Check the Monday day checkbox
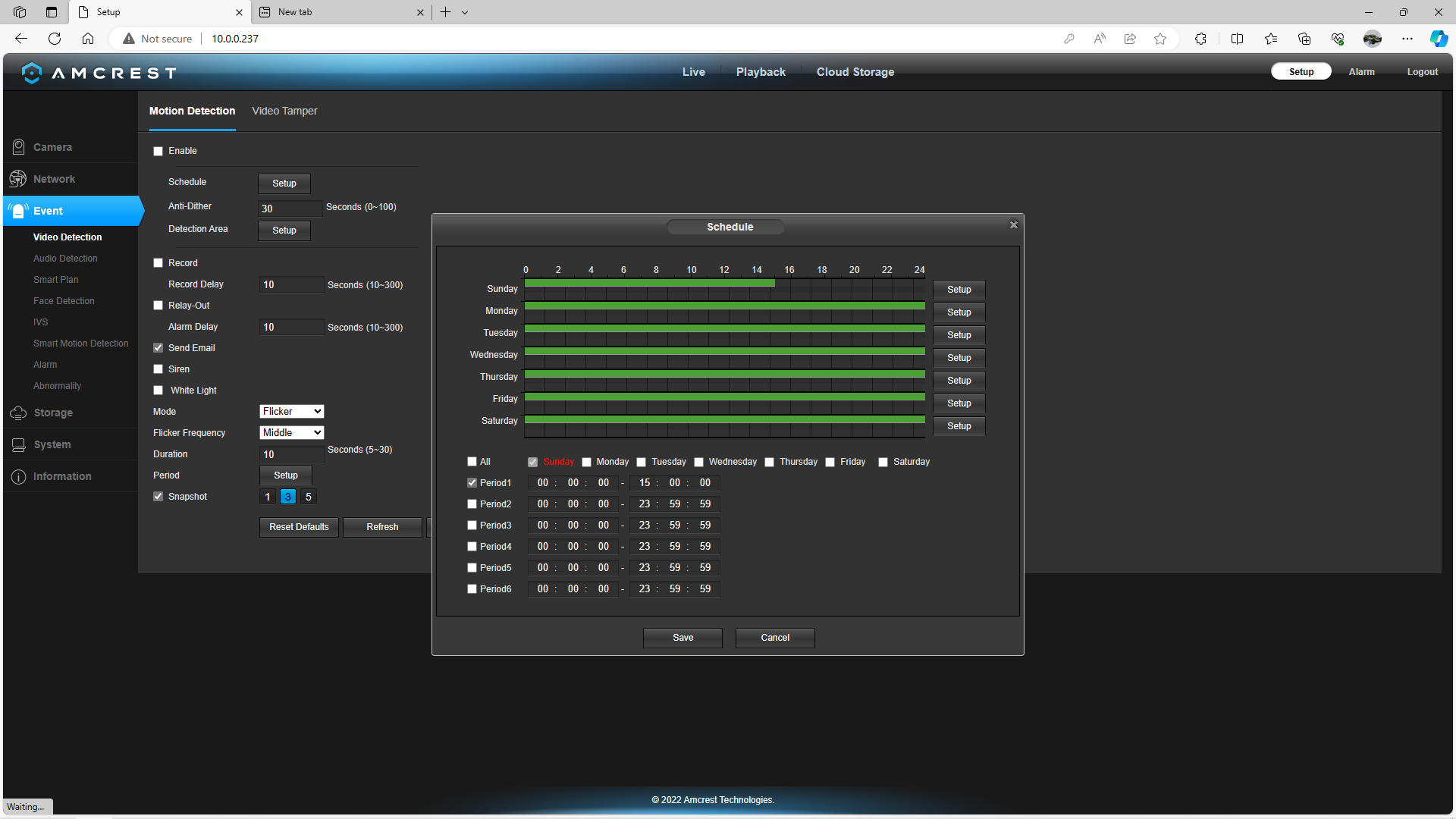The image size is (1456, 819). [x=586, y=463]
